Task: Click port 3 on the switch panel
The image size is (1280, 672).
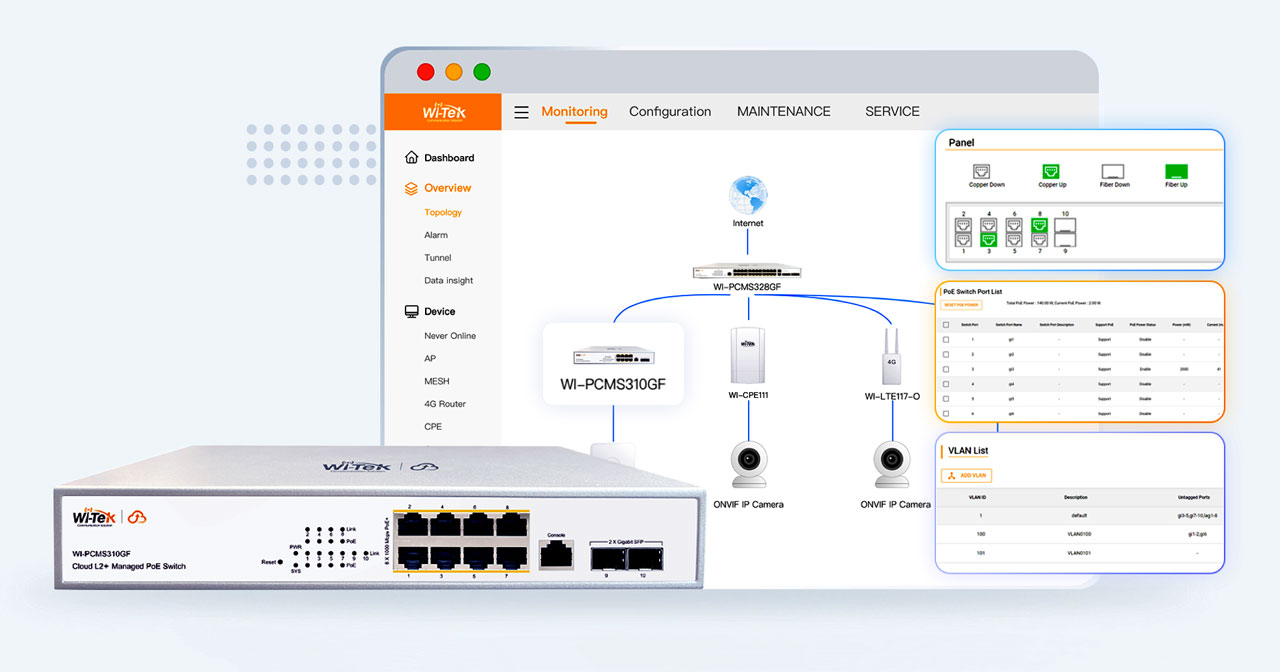Action: [x=989, y=240]
